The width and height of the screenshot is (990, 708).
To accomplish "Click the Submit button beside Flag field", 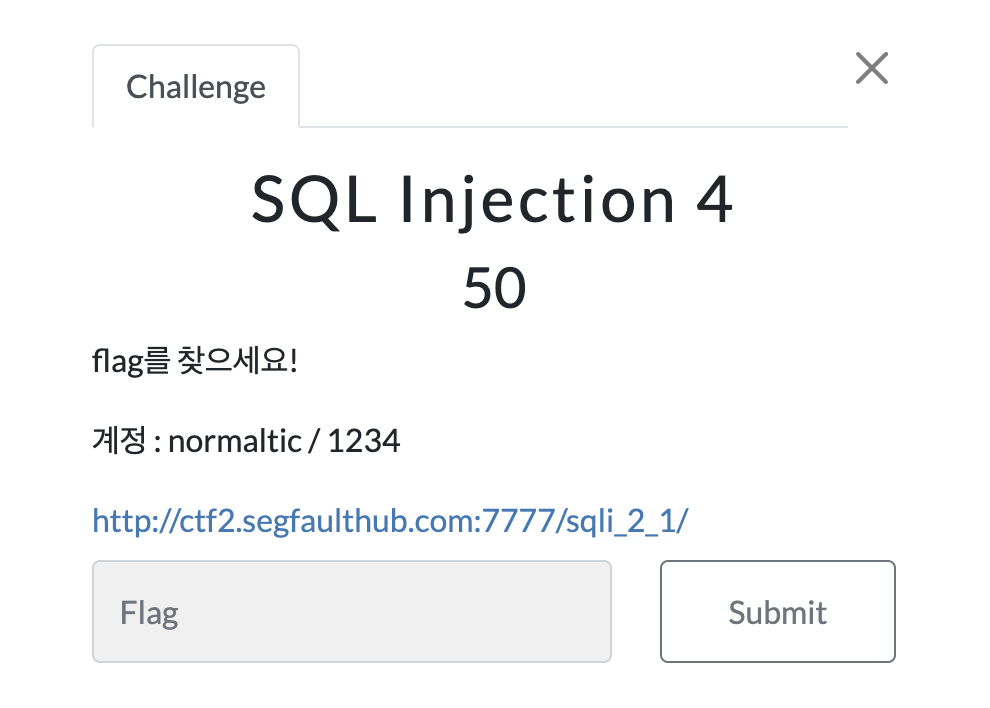I will coord(778,611).
